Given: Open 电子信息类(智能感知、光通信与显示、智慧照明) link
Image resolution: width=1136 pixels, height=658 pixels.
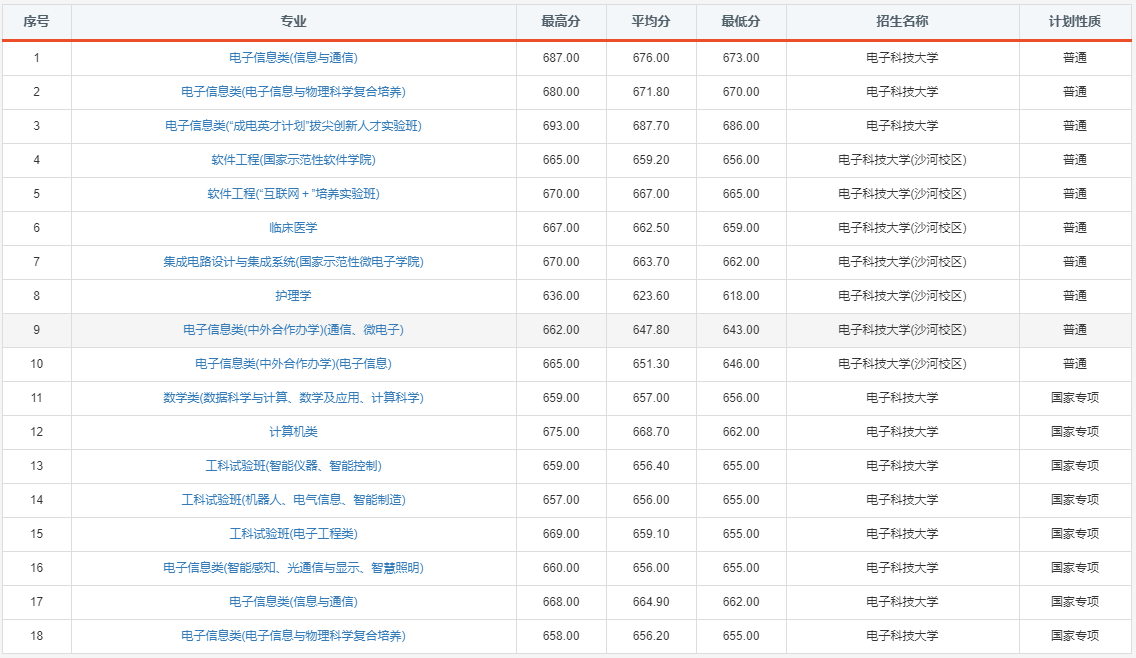Looking at the screenshot, I should 293,569.
